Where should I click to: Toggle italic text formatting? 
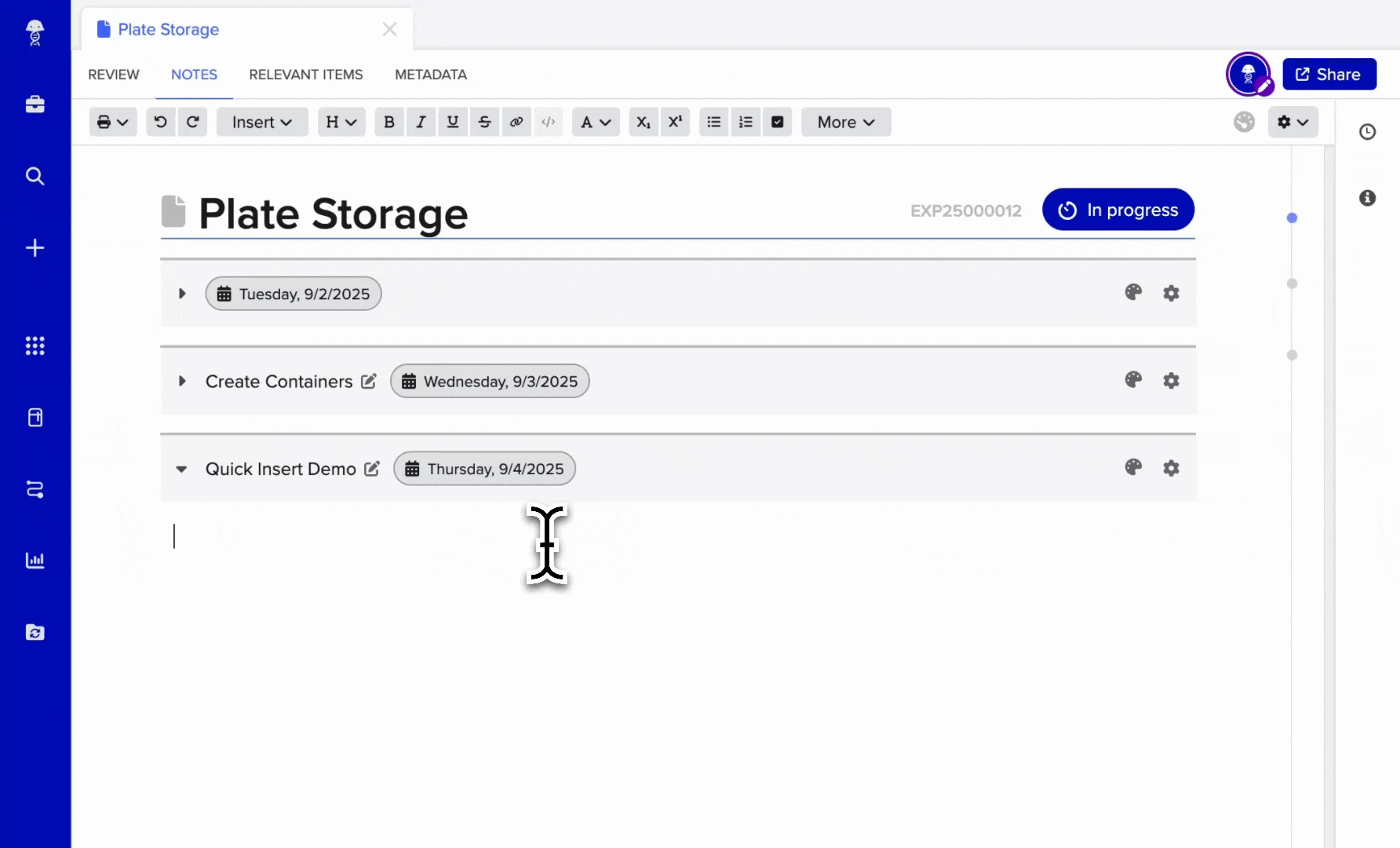click(x=421, y=122)
